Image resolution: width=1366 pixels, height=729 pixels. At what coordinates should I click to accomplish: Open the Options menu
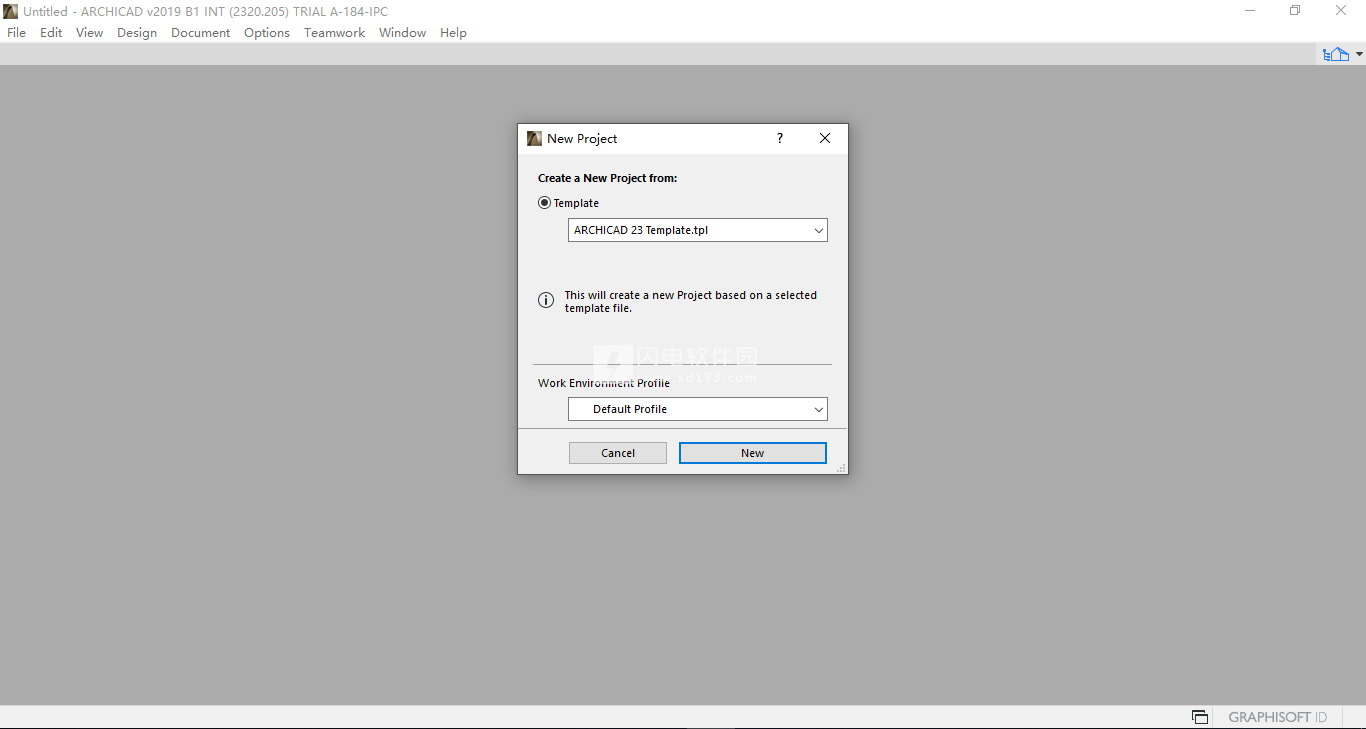267,32
